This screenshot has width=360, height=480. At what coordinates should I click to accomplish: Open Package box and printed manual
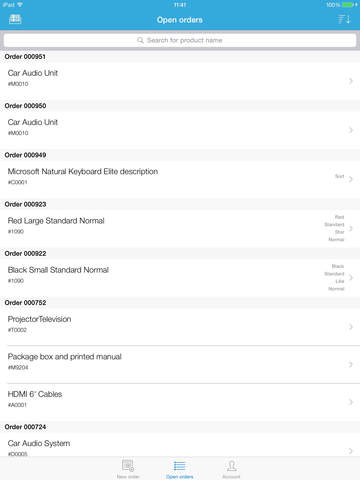pyautogui.click(x=180, y=365)
